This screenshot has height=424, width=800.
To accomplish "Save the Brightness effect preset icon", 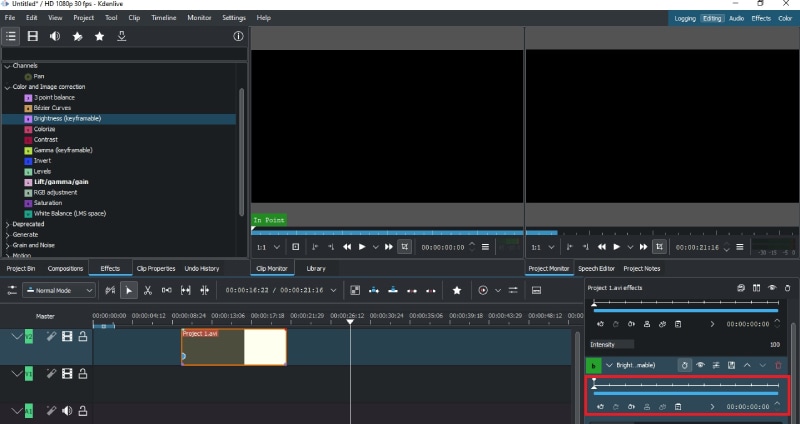I will click(x=731, y=365).
